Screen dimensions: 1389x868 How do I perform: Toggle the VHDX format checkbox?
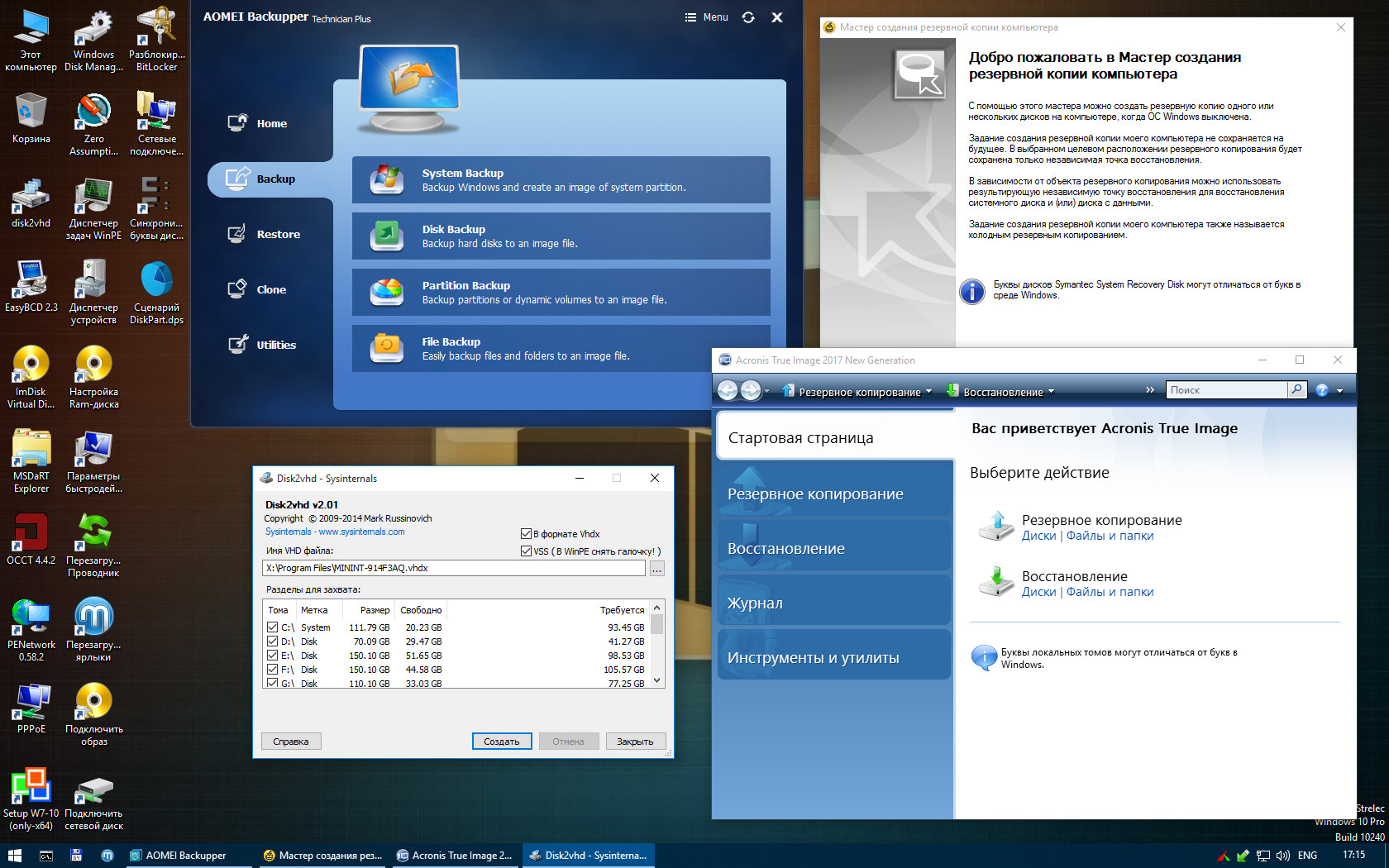pos(526,534)
